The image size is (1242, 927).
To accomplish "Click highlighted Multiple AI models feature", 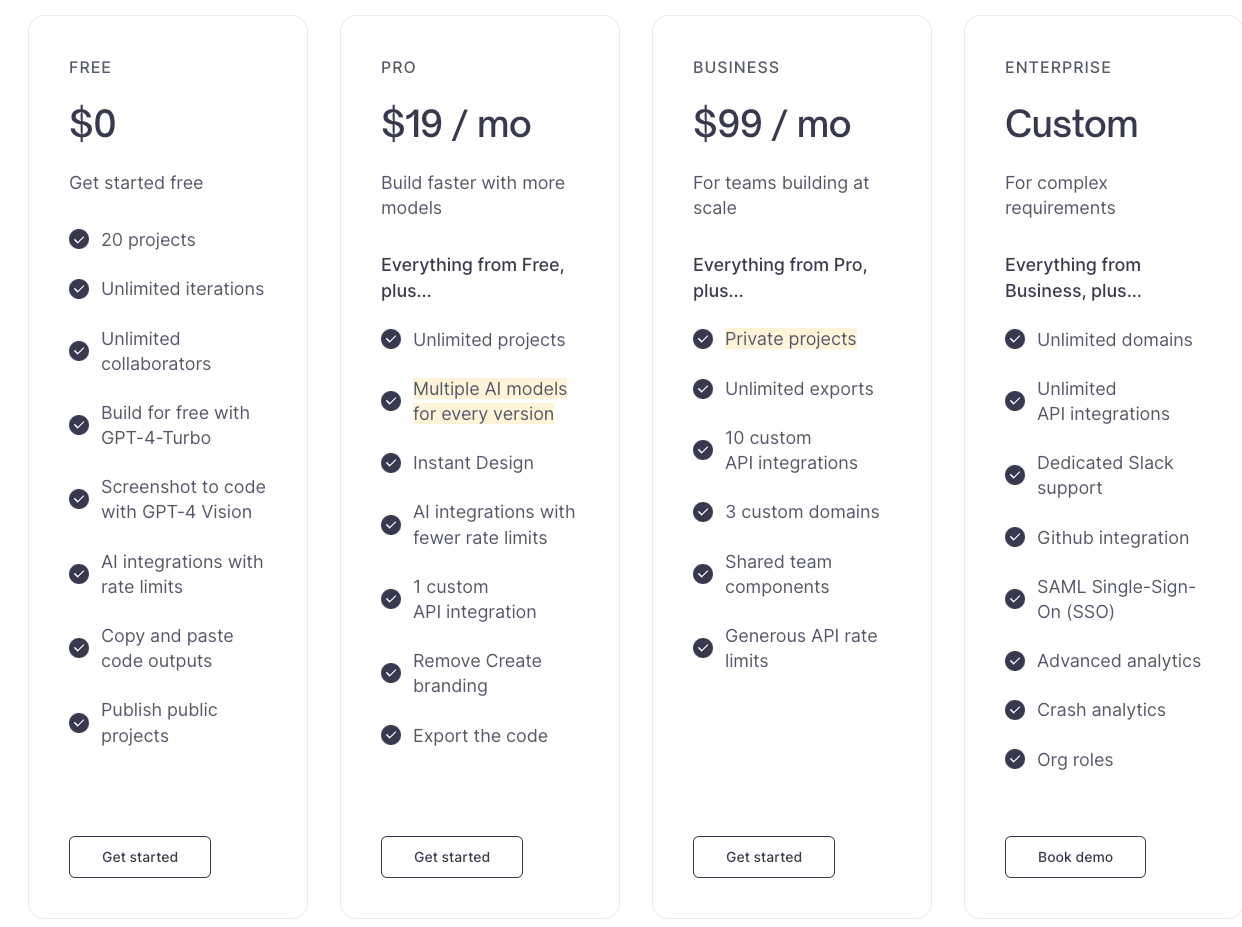I will click(490, 401).
